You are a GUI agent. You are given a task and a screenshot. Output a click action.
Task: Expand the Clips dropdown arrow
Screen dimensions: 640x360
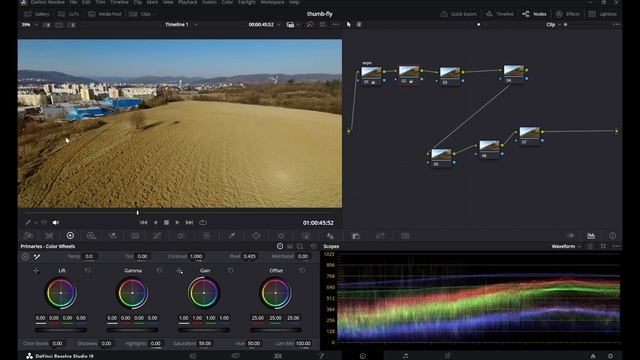154,14
